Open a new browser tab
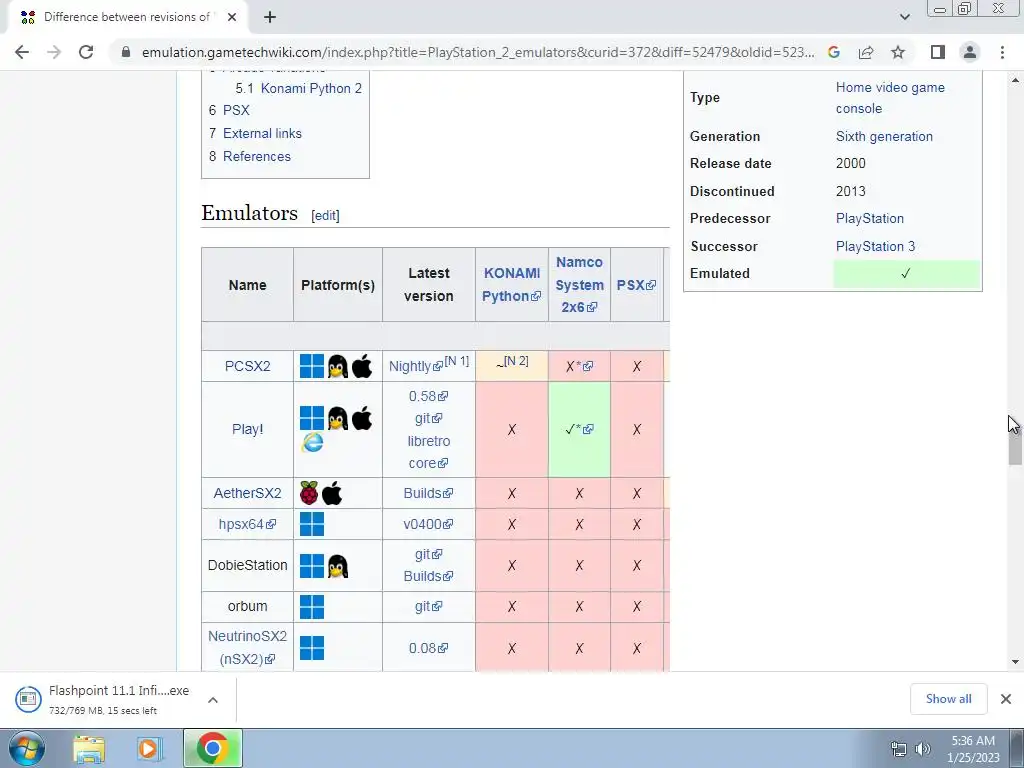 pyautogui.click(x=270, y=18)
